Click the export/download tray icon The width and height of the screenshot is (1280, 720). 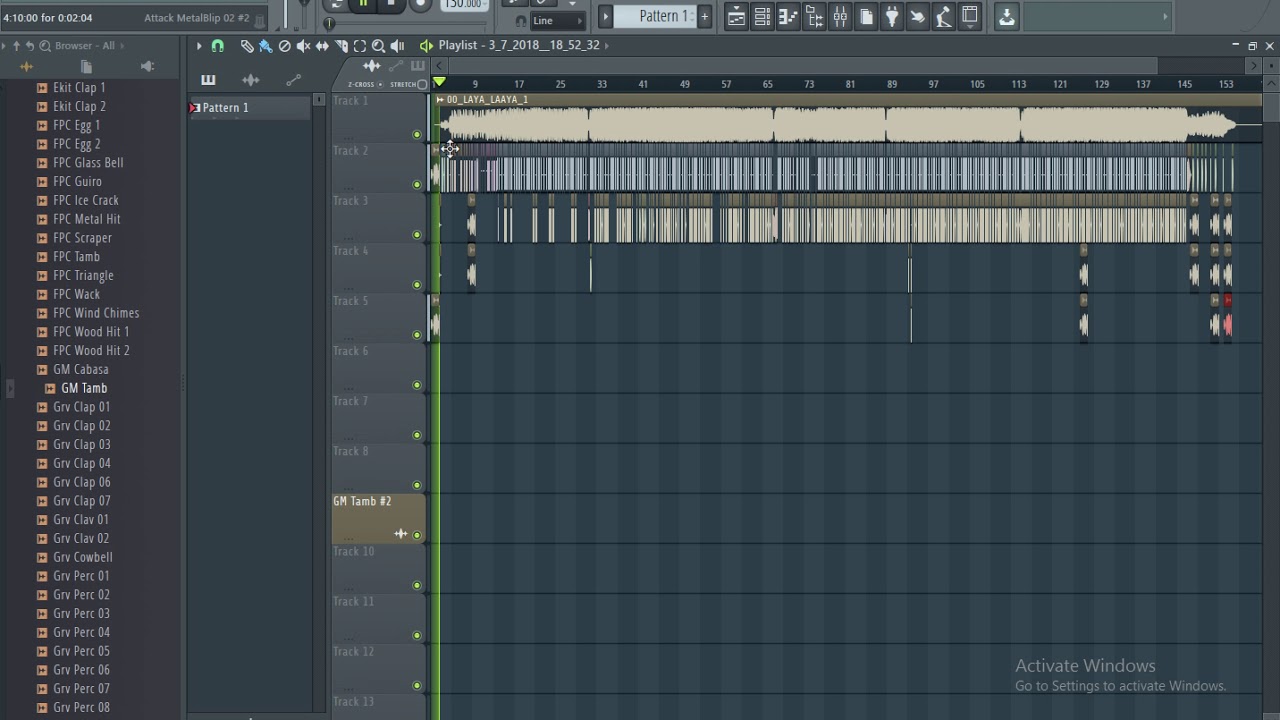click(x=1006, y=16)
